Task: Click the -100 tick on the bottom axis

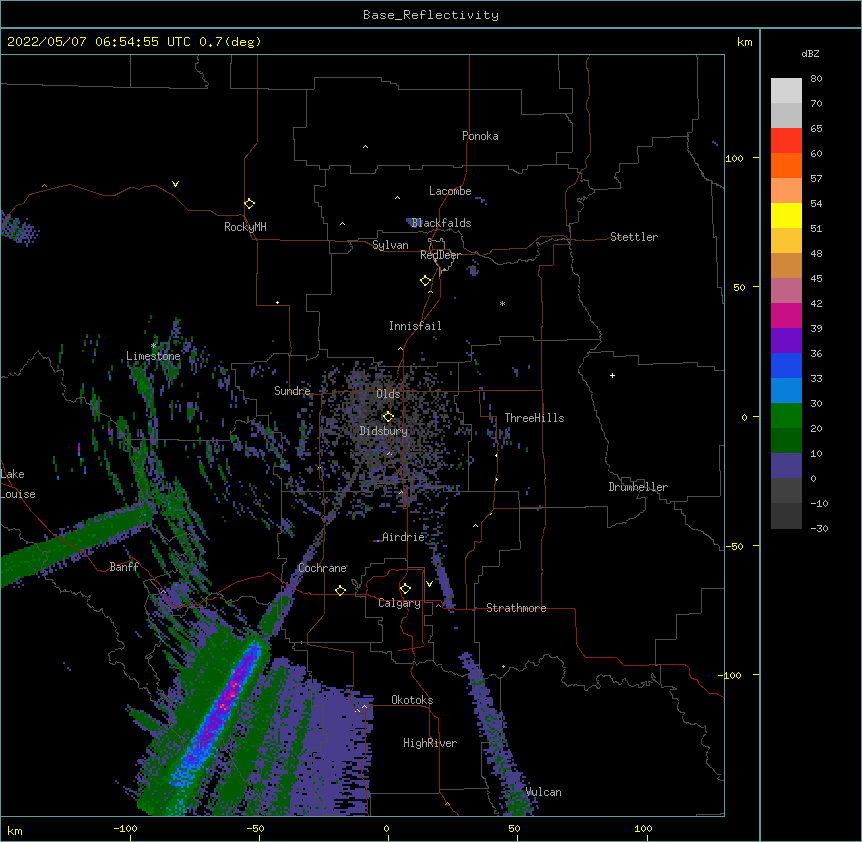Action: point(125,828)
